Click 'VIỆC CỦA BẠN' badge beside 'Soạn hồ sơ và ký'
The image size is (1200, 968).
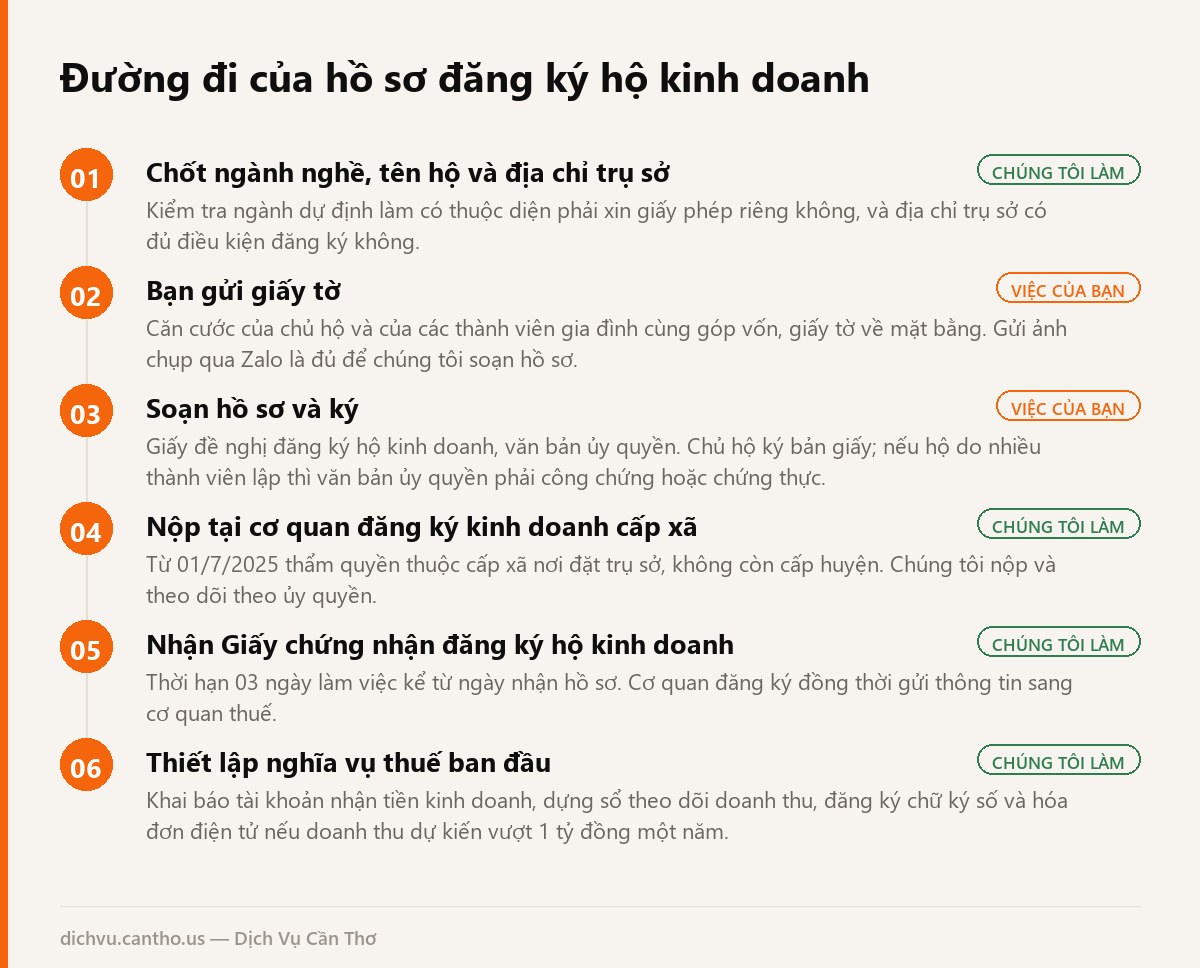pyautogui.click(x=1068, y=407)
